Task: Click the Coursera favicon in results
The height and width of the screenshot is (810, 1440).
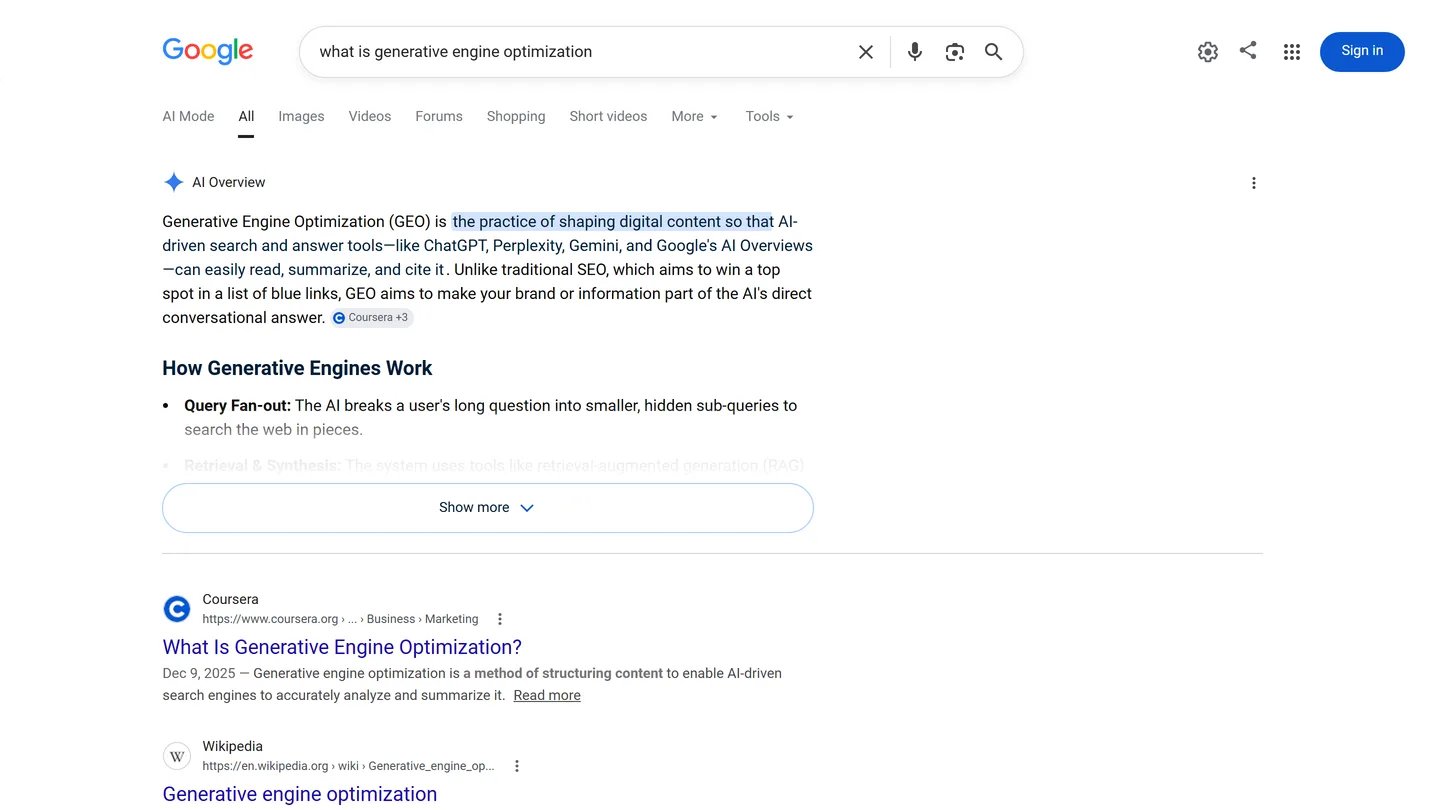Action: point(177,608)
